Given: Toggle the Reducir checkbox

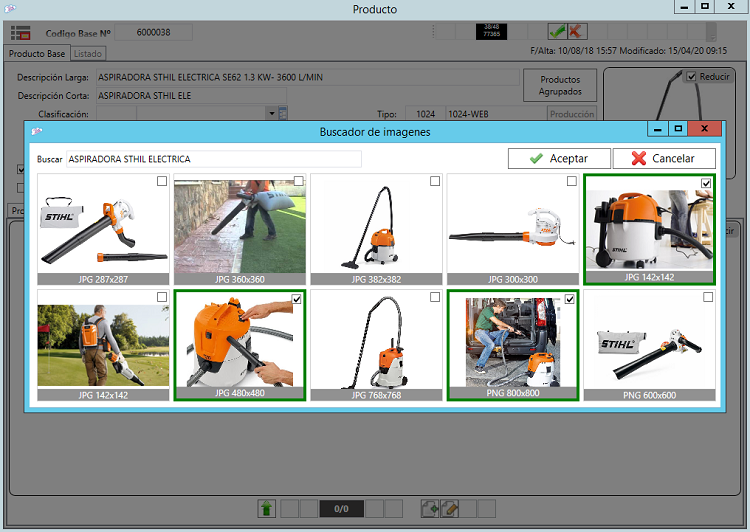Looking at the screenshot, I should click(x=691, y=77).
